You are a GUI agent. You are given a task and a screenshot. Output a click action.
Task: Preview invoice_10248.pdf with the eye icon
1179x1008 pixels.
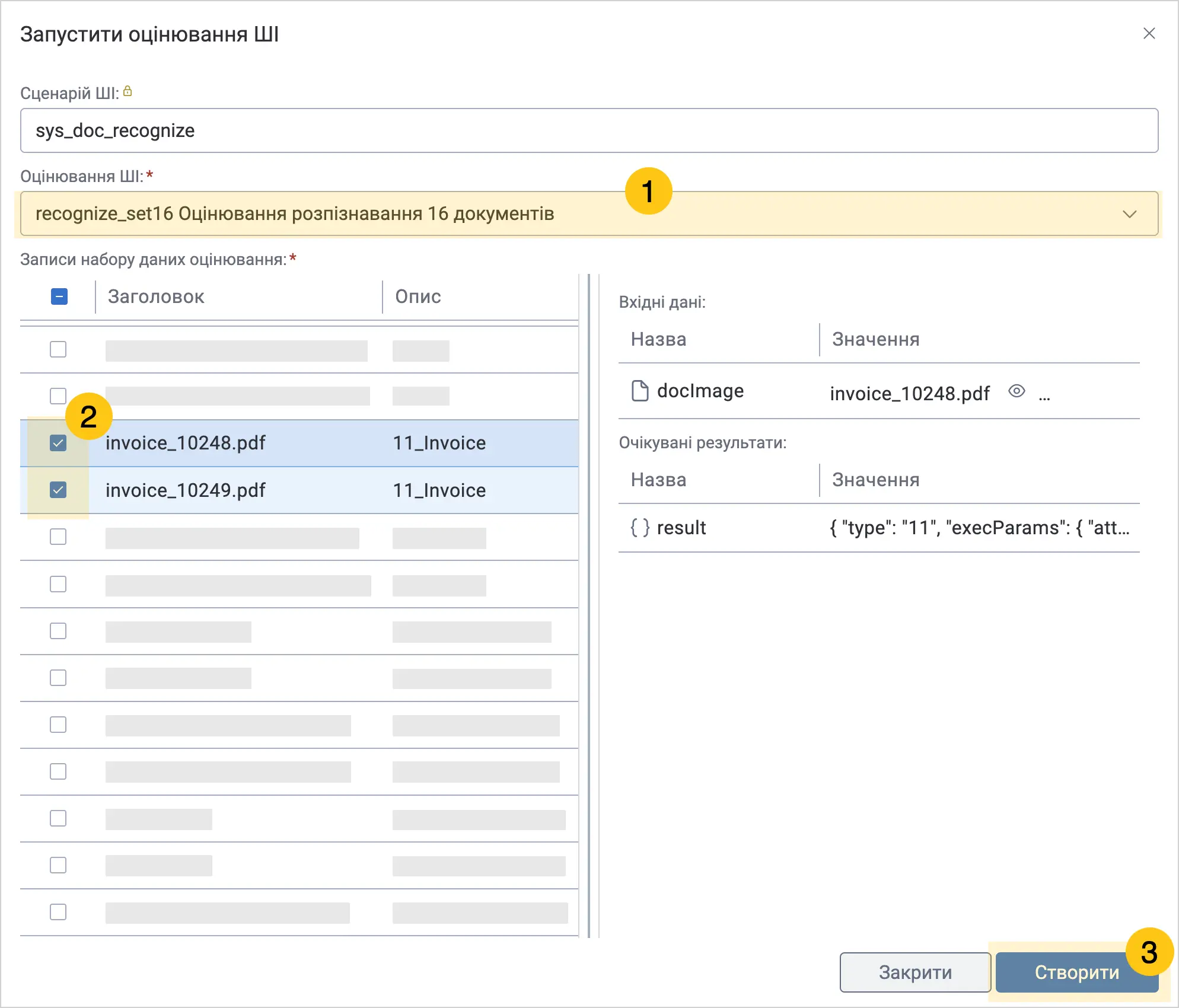pyautogui.click(x=1017, y=391)
